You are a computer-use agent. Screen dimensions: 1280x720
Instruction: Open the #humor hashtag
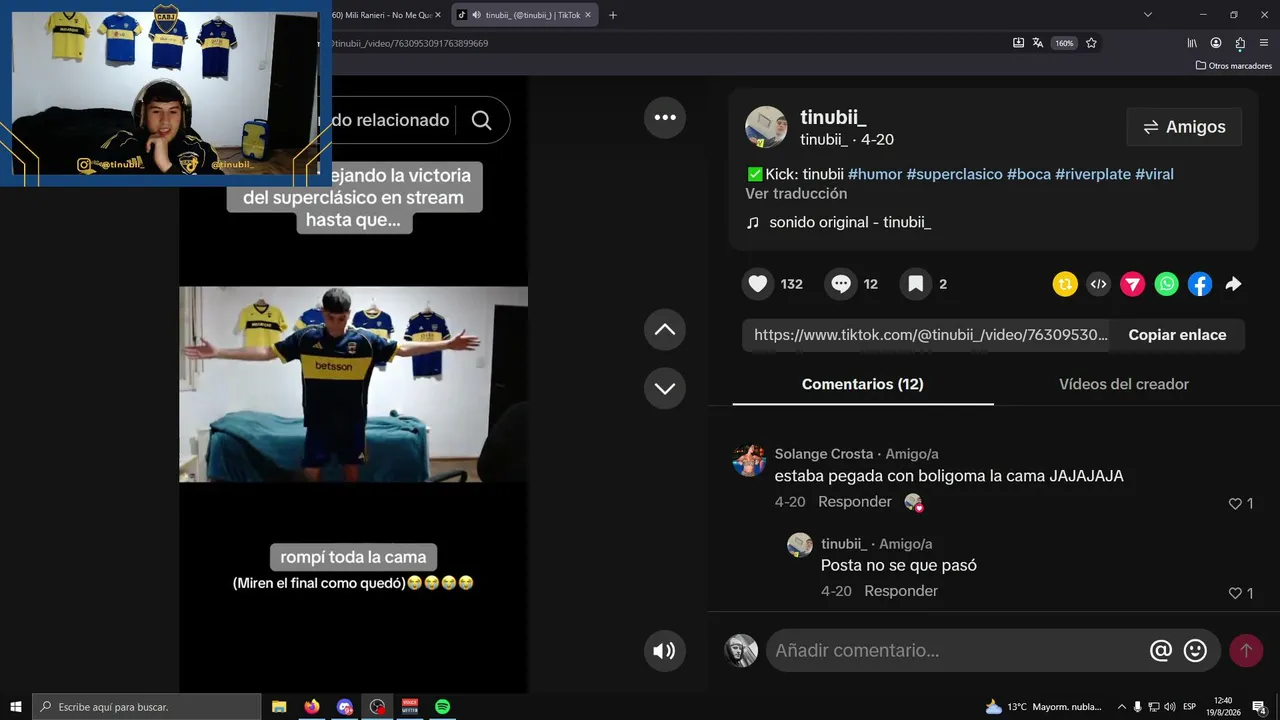click(875, 174)
